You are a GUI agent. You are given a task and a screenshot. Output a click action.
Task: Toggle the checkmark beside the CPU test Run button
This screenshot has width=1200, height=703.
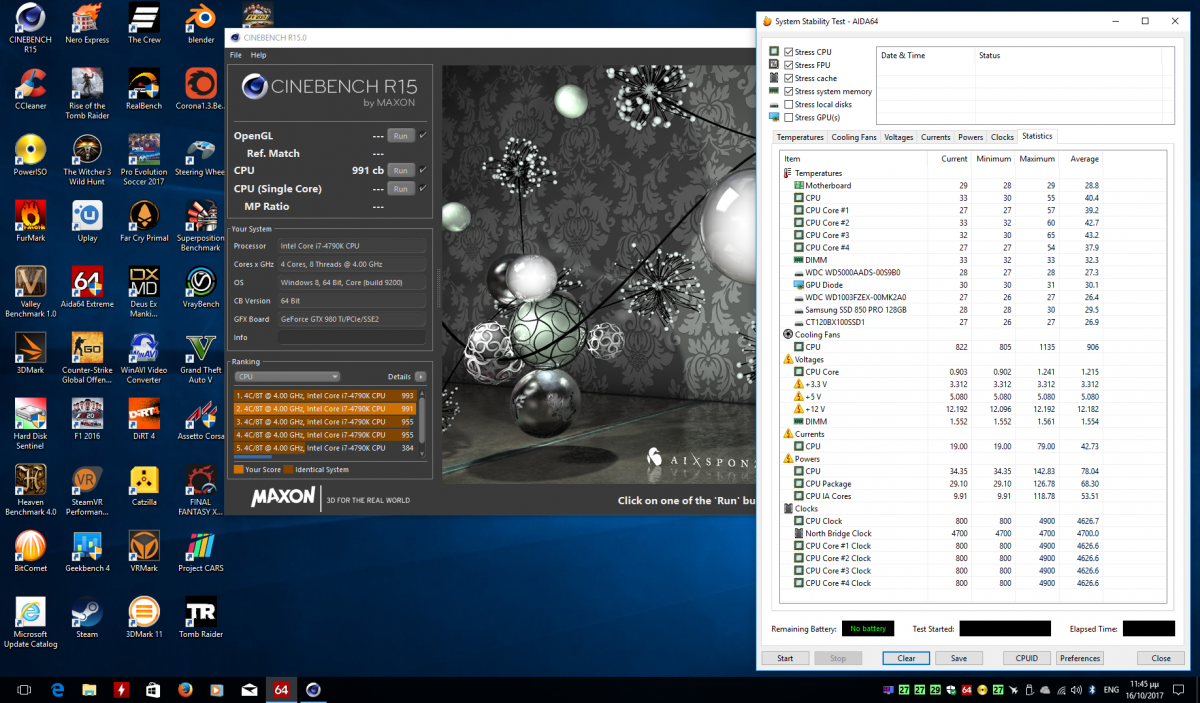[x=422, y=170]
